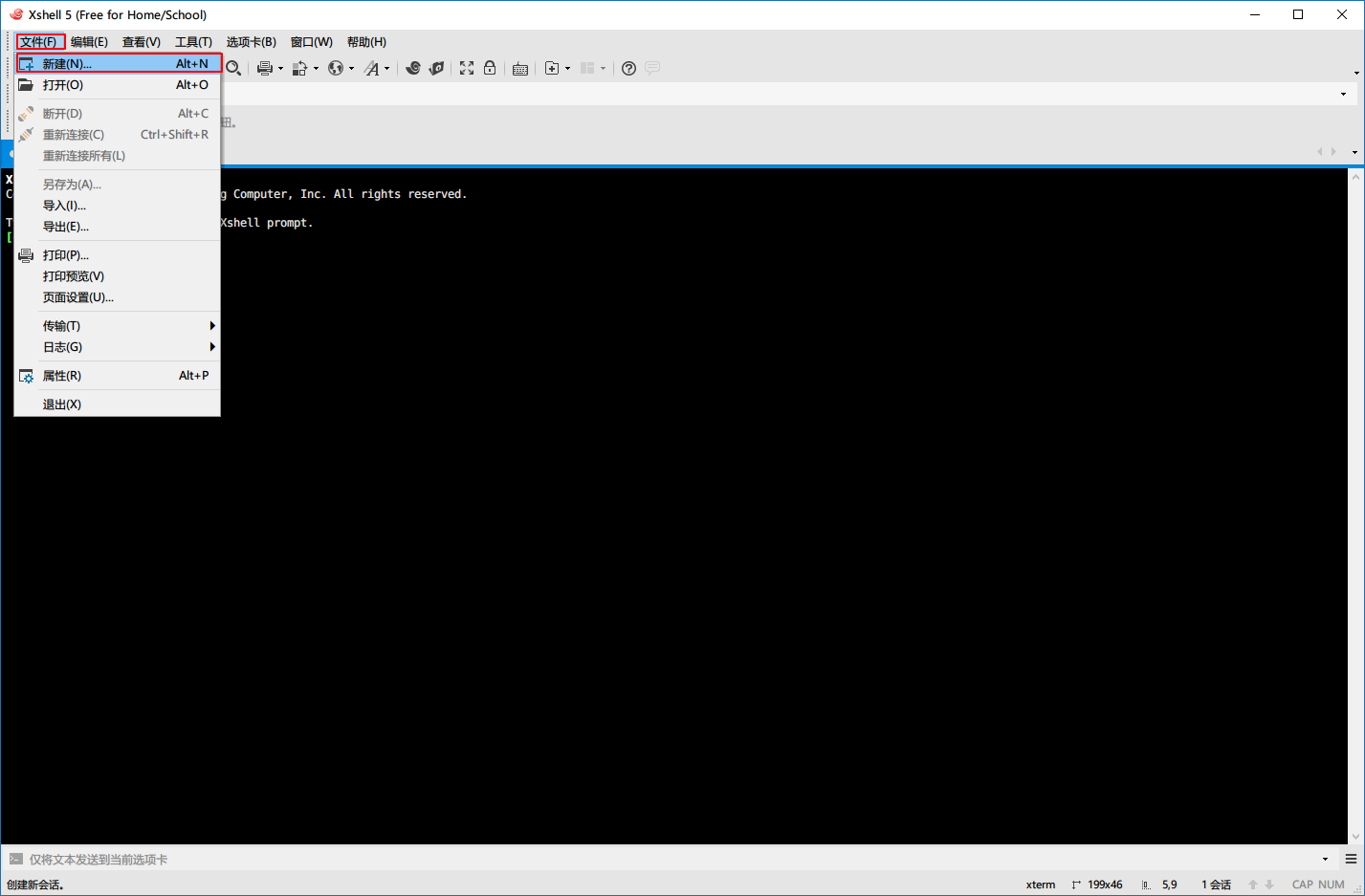Click the globe encoding icon
Image resolution: width=1365 pixels, height=896 pixels.
click(336, 68)
